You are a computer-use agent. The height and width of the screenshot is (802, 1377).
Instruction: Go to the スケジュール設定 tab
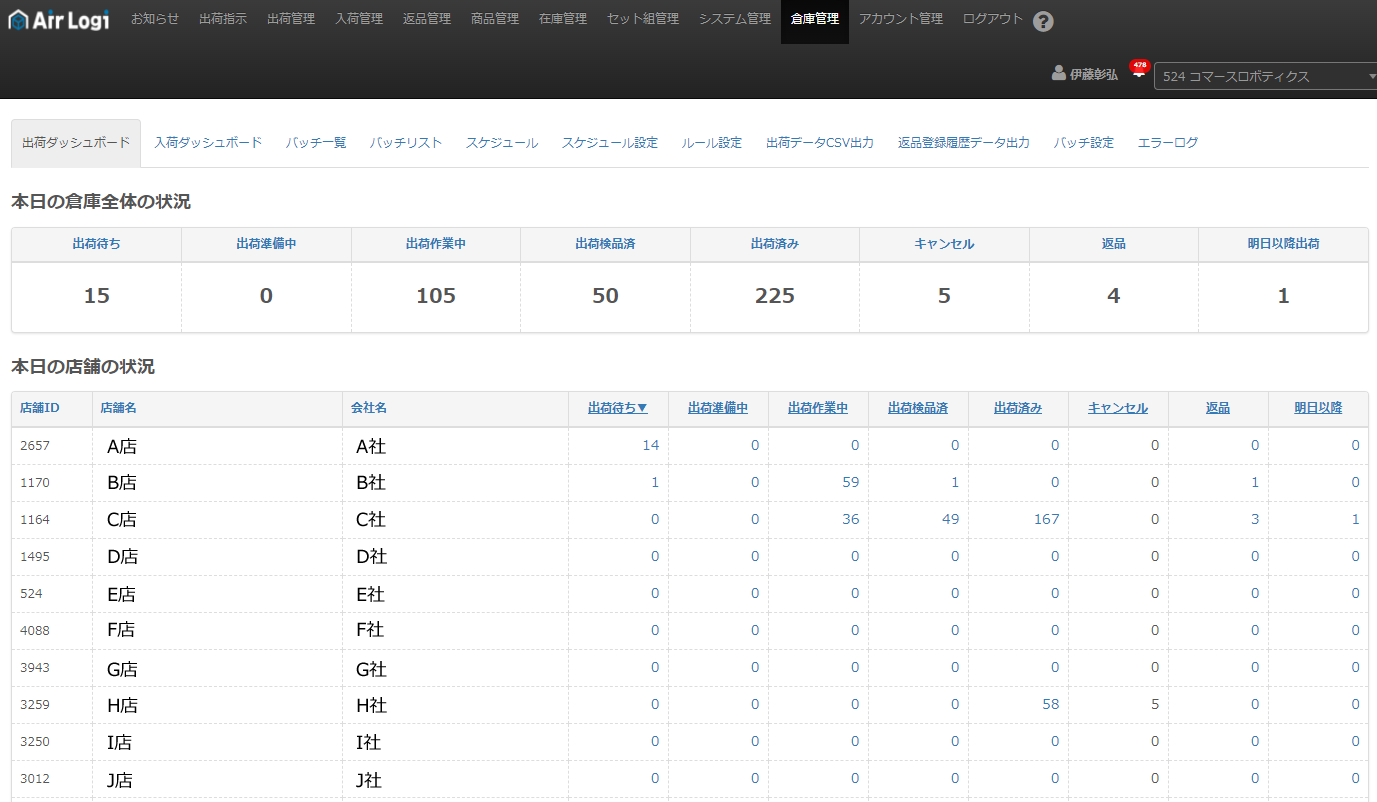coord(610,143)
